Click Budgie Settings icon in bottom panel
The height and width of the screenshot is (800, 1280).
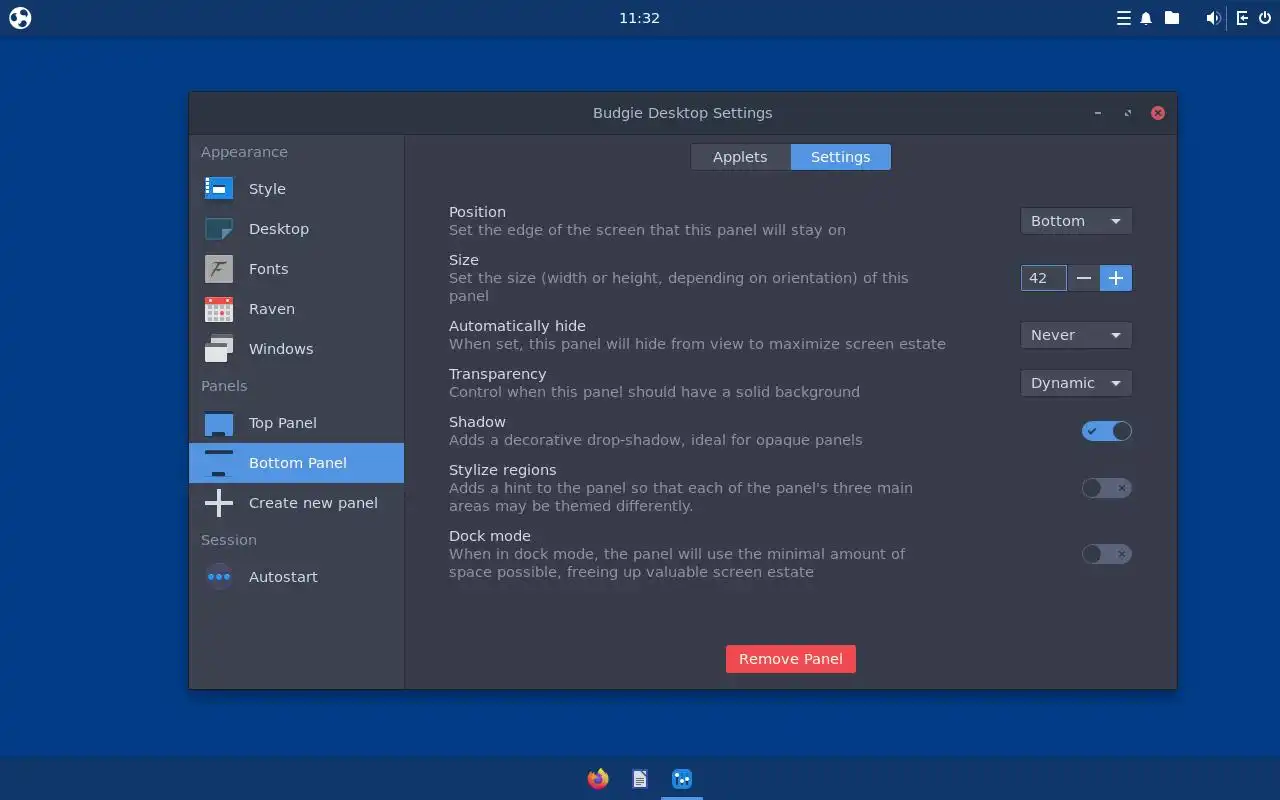pos(682,779)
